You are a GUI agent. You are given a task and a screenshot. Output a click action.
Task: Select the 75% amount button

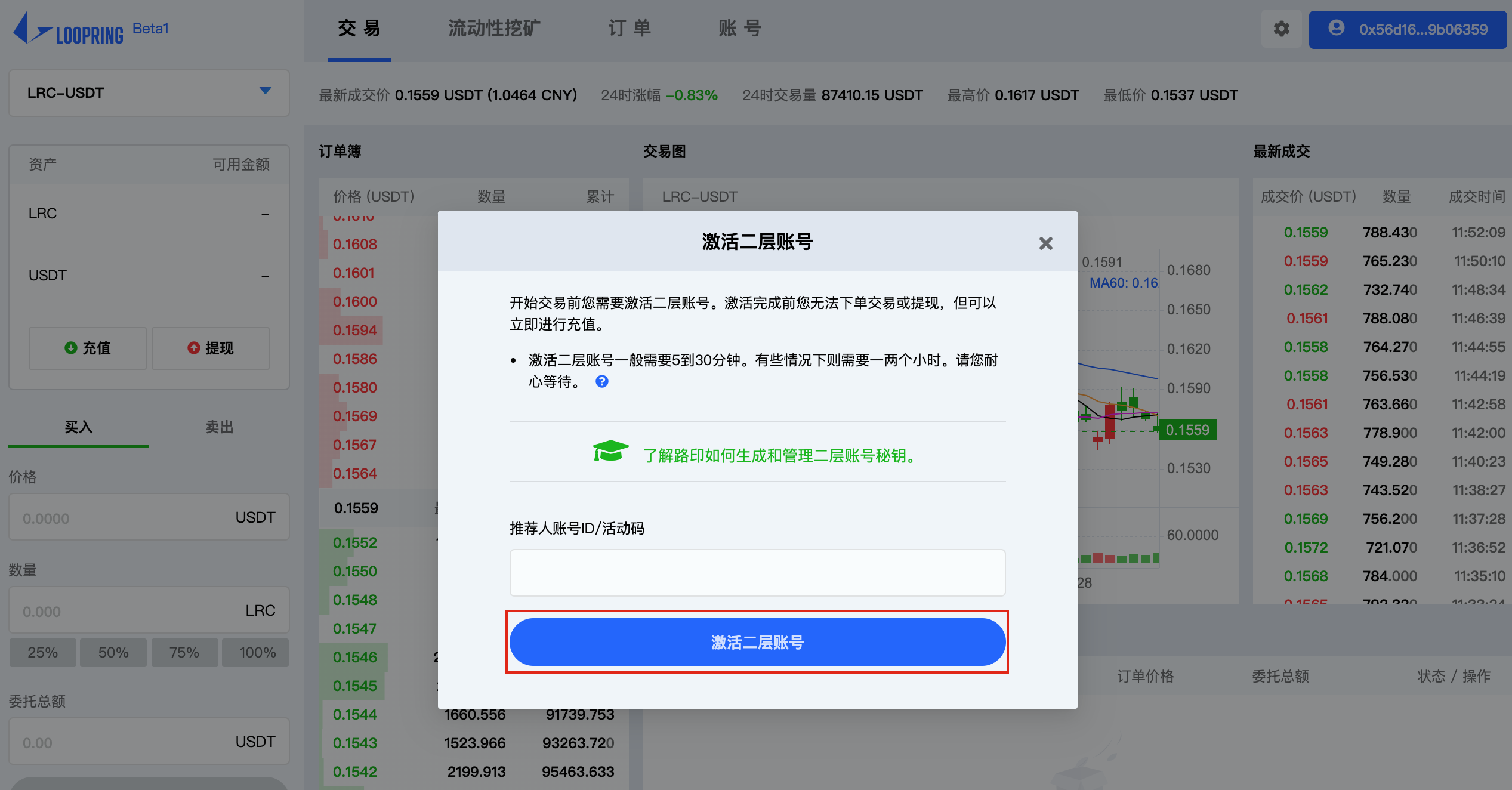(184, 652)
